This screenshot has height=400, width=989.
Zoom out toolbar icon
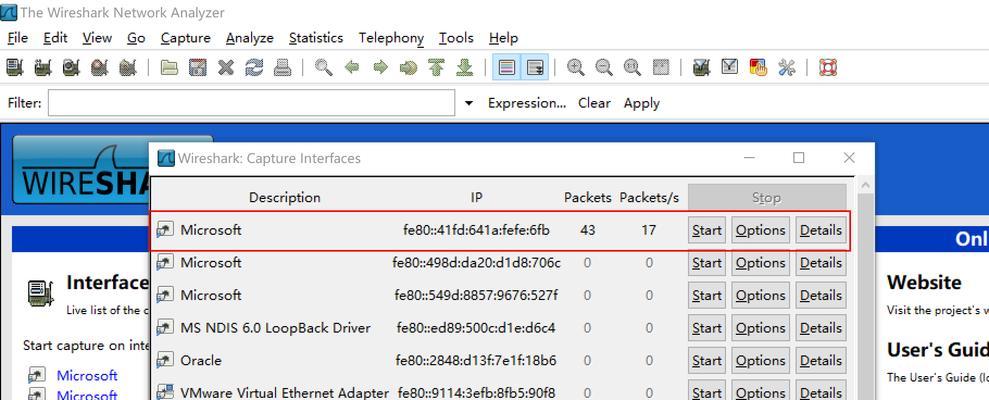(604, 68)
